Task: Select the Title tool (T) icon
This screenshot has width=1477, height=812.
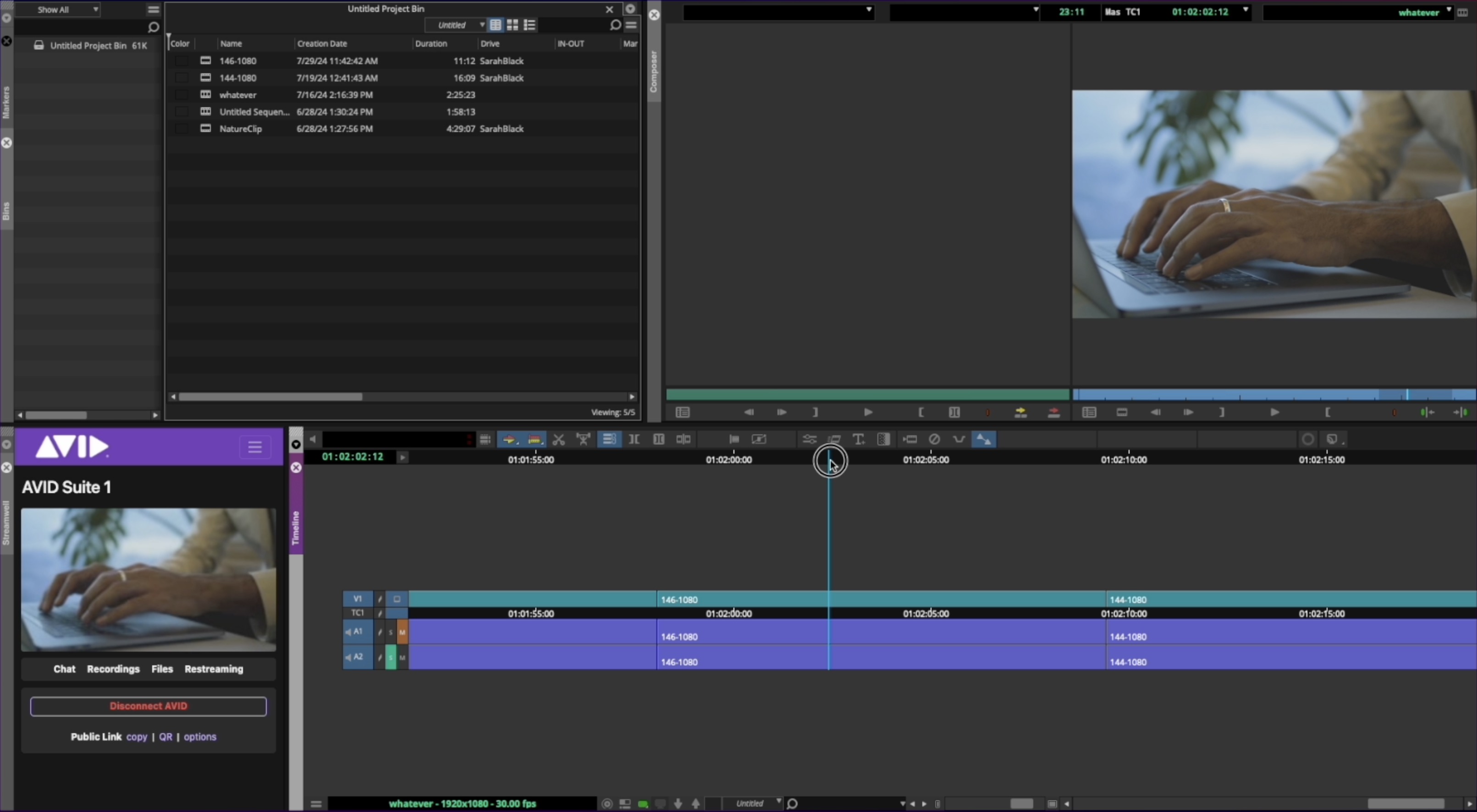Action: point(858,439)
